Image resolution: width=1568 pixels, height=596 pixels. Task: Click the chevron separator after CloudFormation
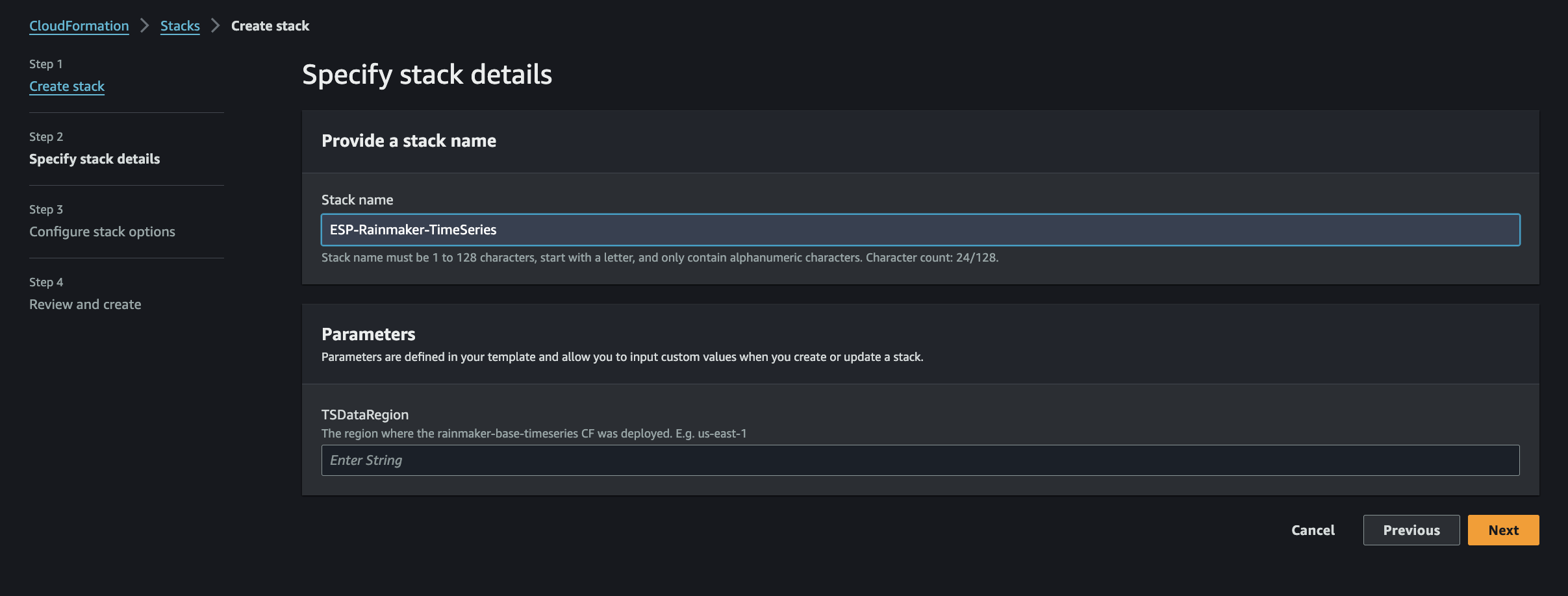145,26
